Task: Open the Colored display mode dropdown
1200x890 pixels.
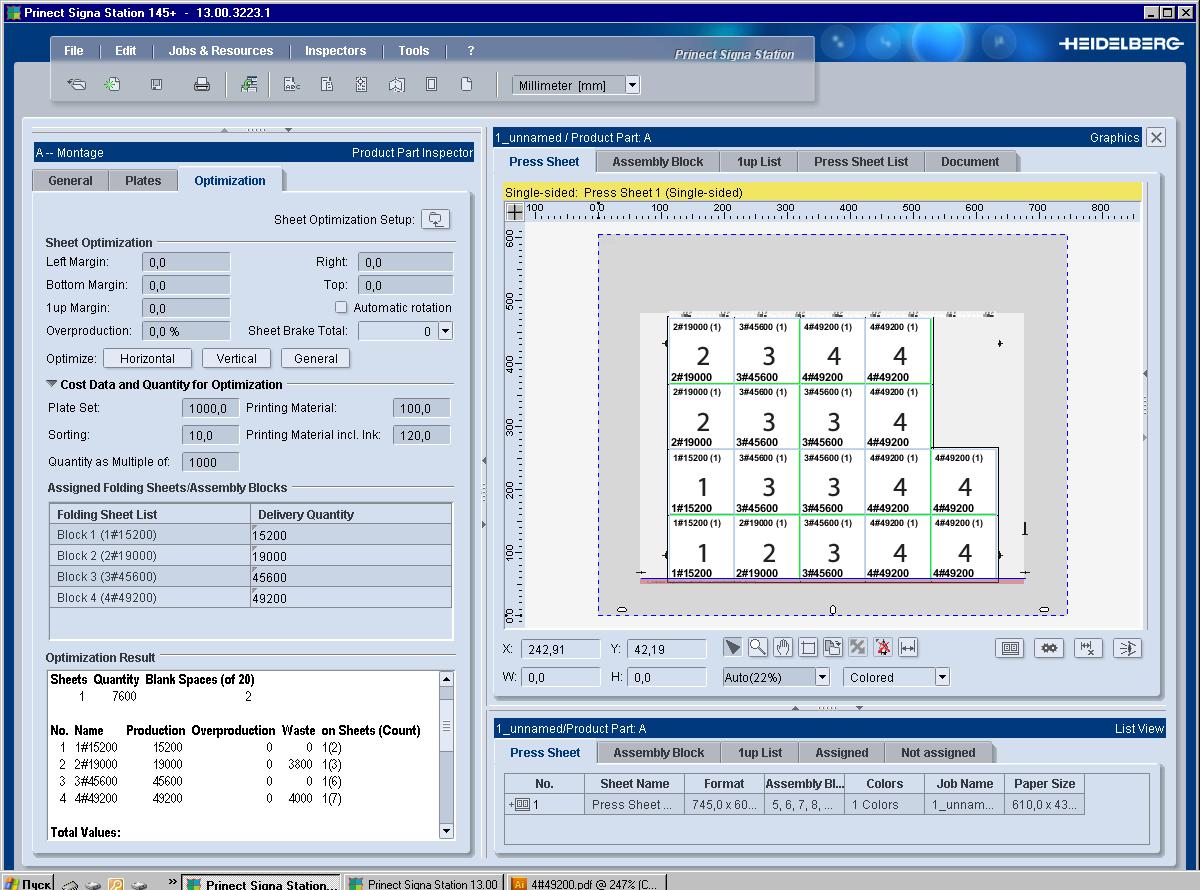Action: pos(941,677)
